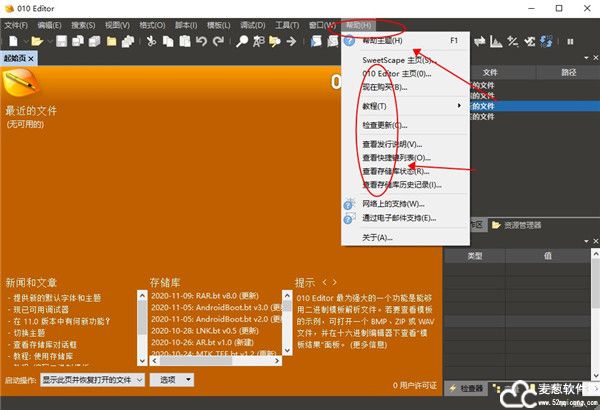This screenshot has width=600, height=410.
Task: Open the workspace panel options arrow
Action: pos(587,58)
